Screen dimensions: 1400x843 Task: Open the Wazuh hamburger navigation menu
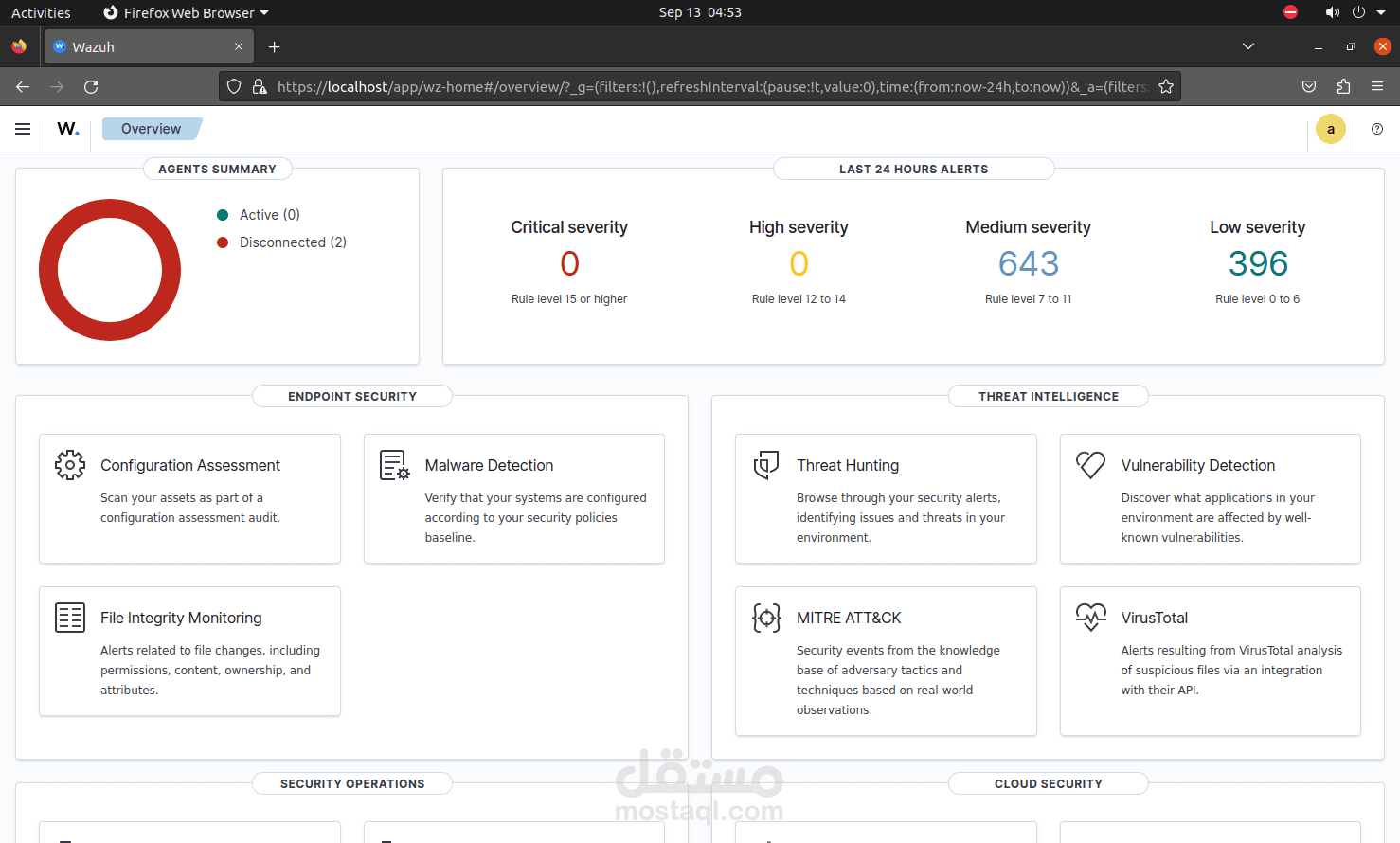[x=23, y=129]
